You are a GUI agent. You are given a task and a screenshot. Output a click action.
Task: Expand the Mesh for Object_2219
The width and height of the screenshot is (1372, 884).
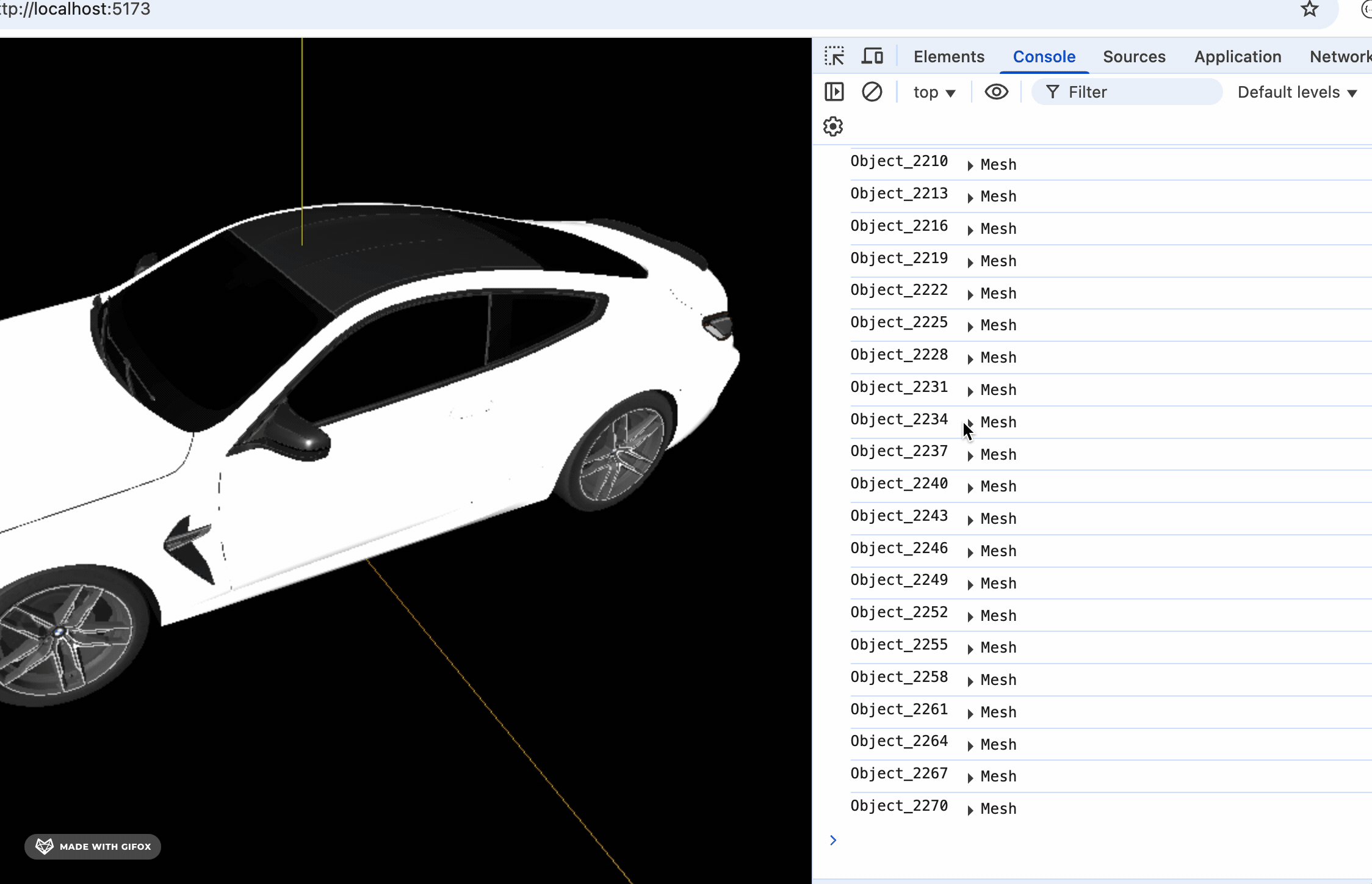(x=970, y=263)
